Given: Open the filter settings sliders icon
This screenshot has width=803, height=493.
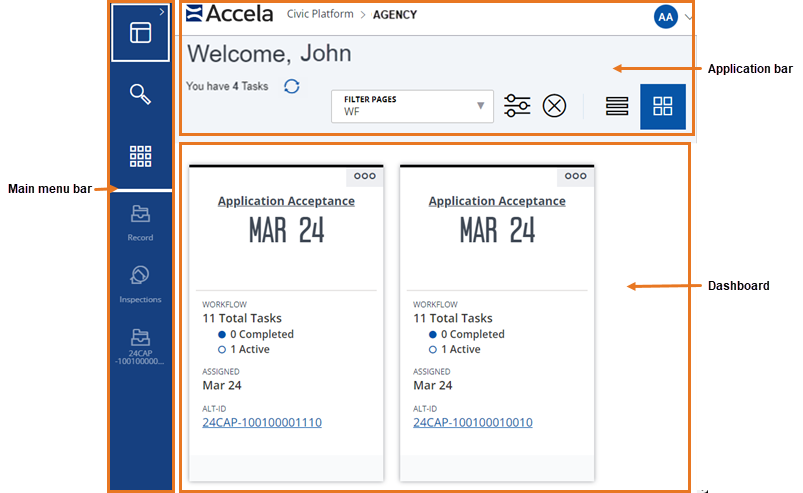Looking at the screenshot, I should (x=517, y=106).
